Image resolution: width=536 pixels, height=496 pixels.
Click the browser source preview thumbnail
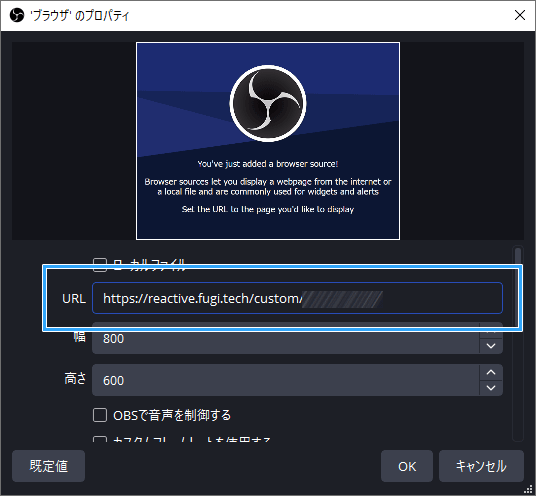268,141
